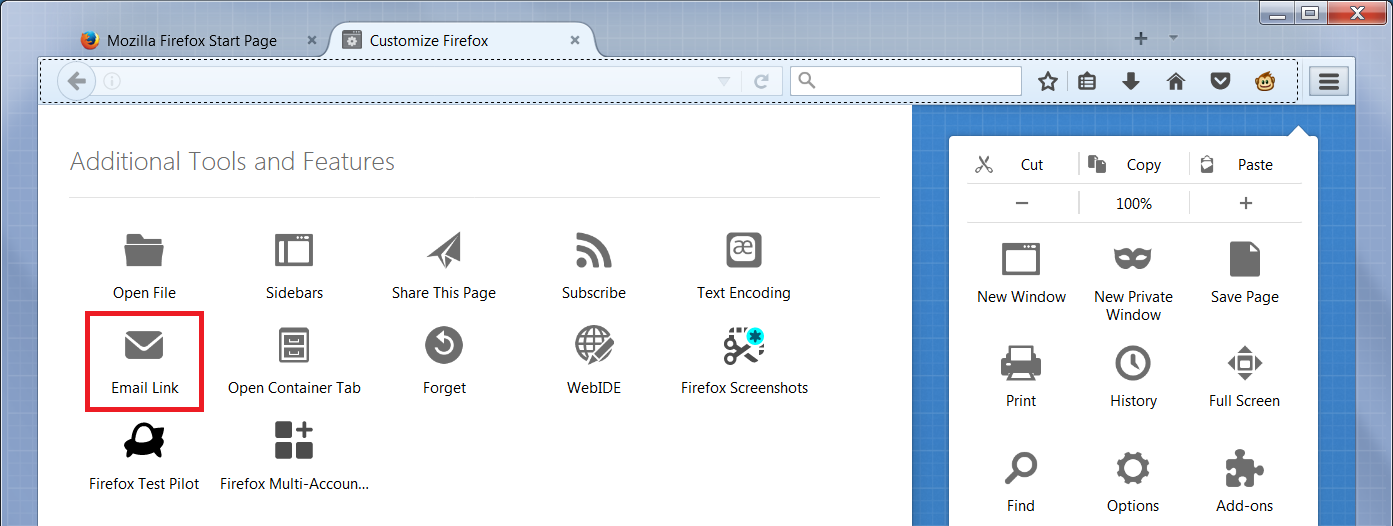The width and height of the screenshot is (1393, 526).
Task: Click Cut in the menu panel
Action: [x=1022, y=165]
